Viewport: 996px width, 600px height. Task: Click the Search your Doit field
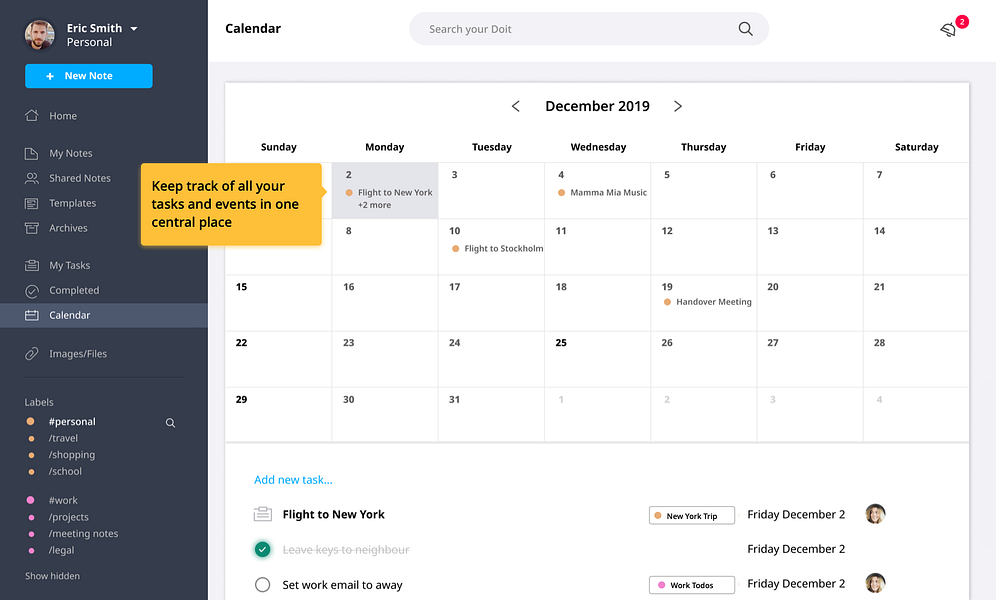click(x=589, y=29)
